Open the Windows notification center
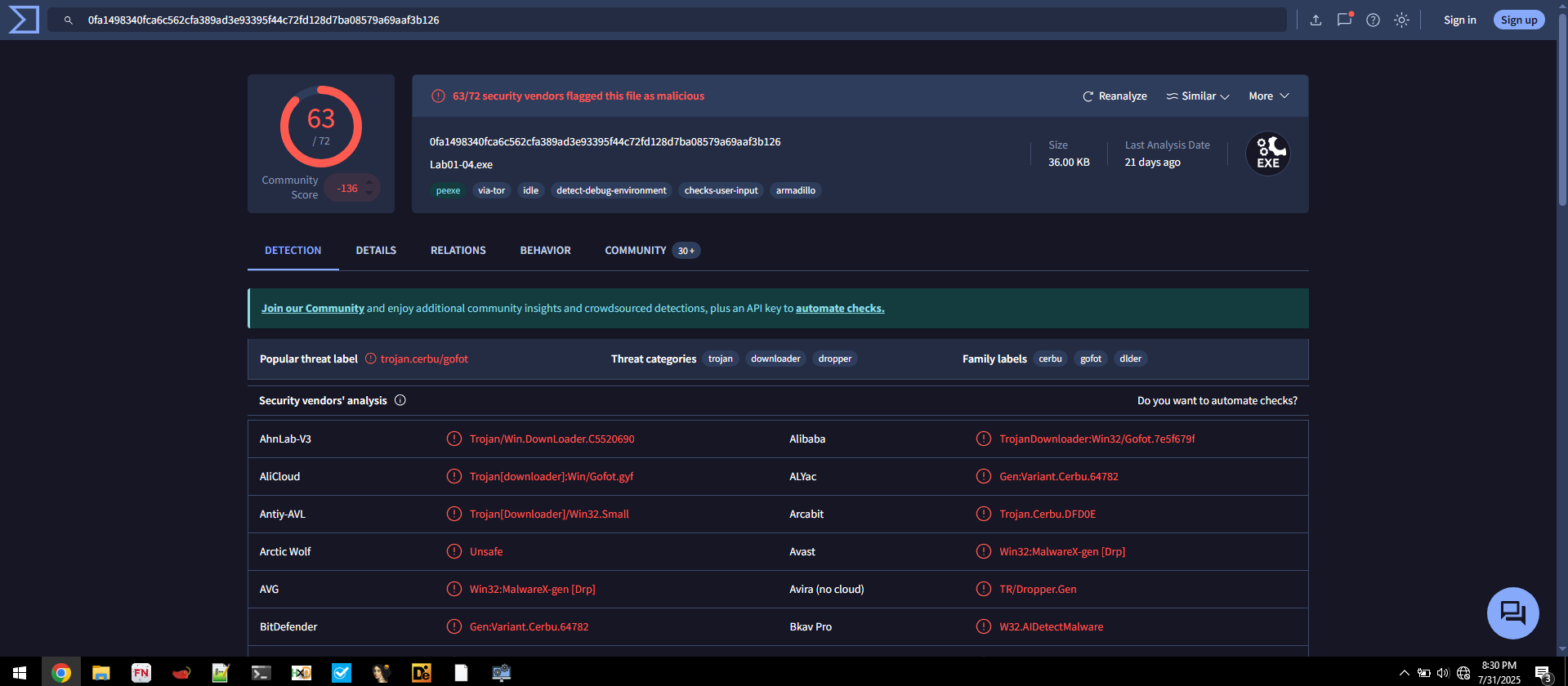 point(1543,673)
